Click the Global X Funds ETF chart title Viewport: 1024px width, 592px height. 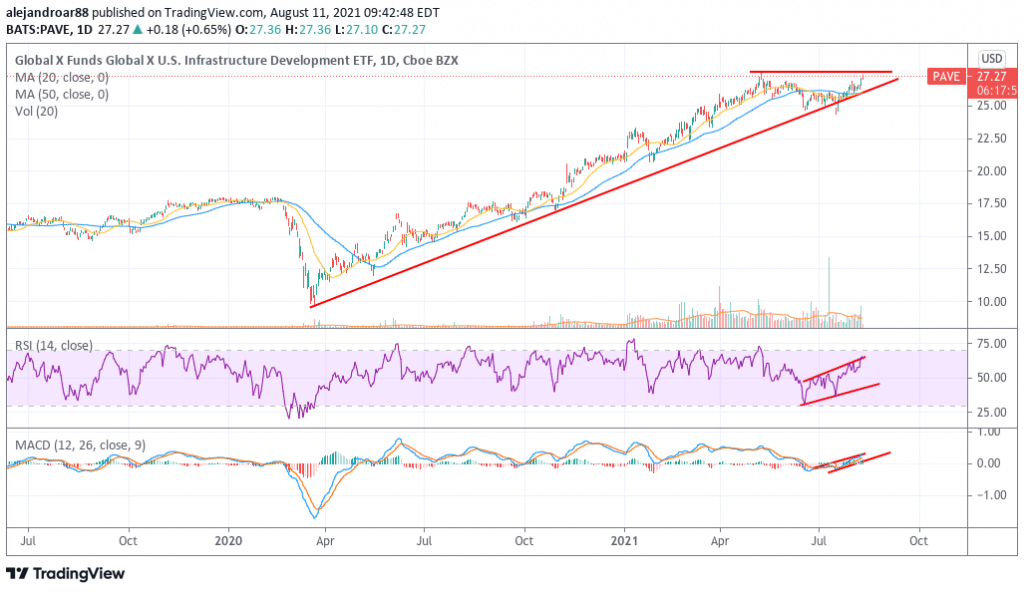(x=236, y=60)
